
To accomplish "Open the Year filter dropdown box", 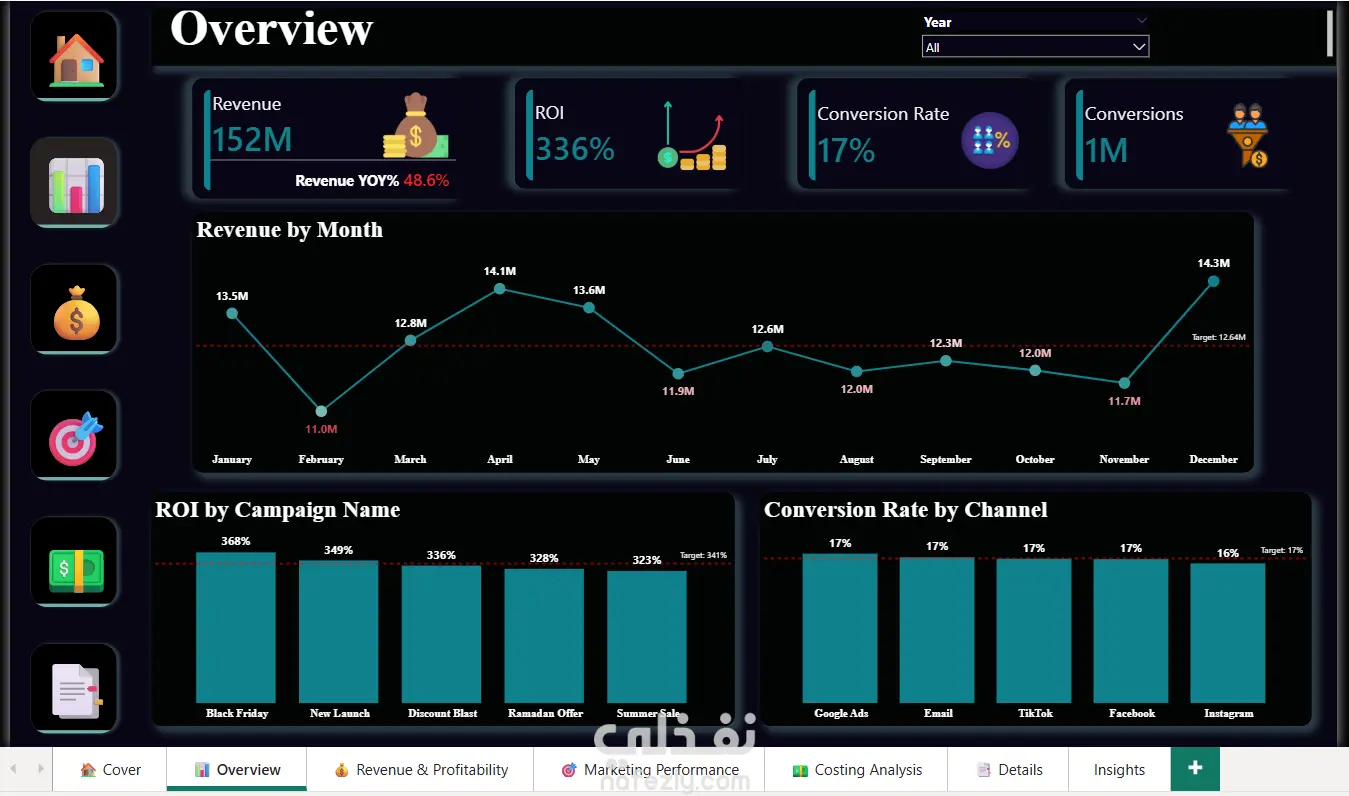I will (x=1035, y=47).
